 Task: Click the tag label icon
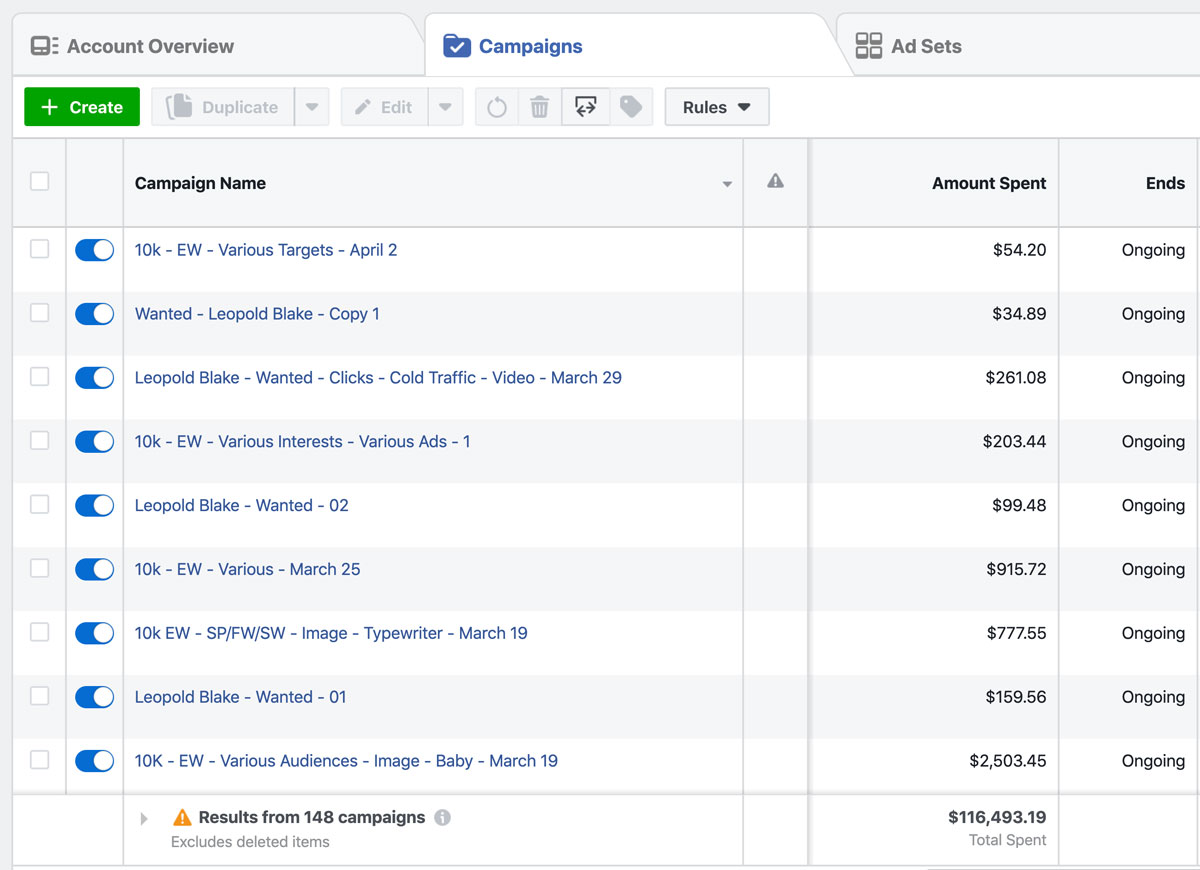pos(631,107)
